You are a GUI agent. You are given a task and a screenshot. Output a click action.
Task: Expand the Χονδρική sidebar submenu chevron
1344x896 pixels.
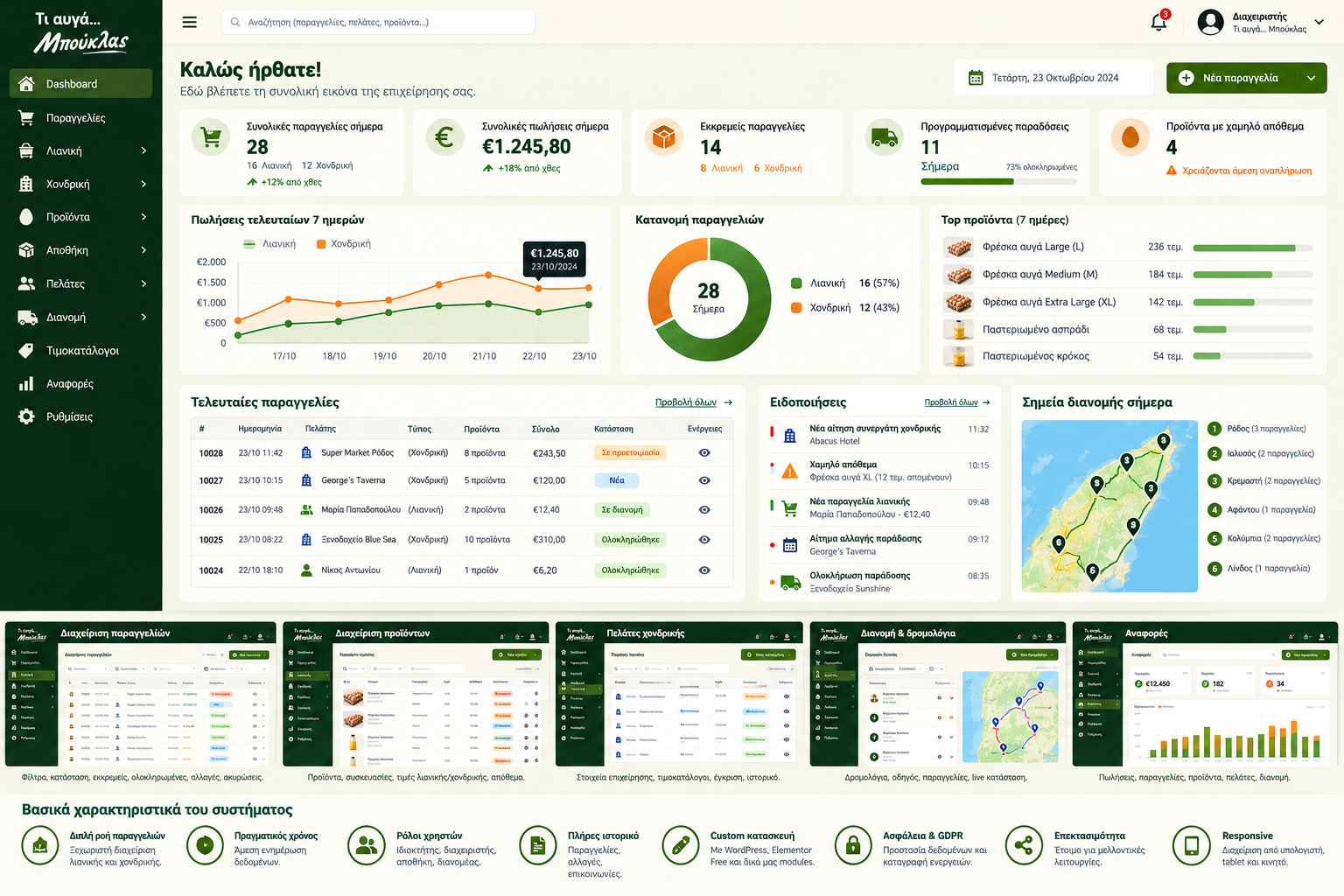pos(143,184)
